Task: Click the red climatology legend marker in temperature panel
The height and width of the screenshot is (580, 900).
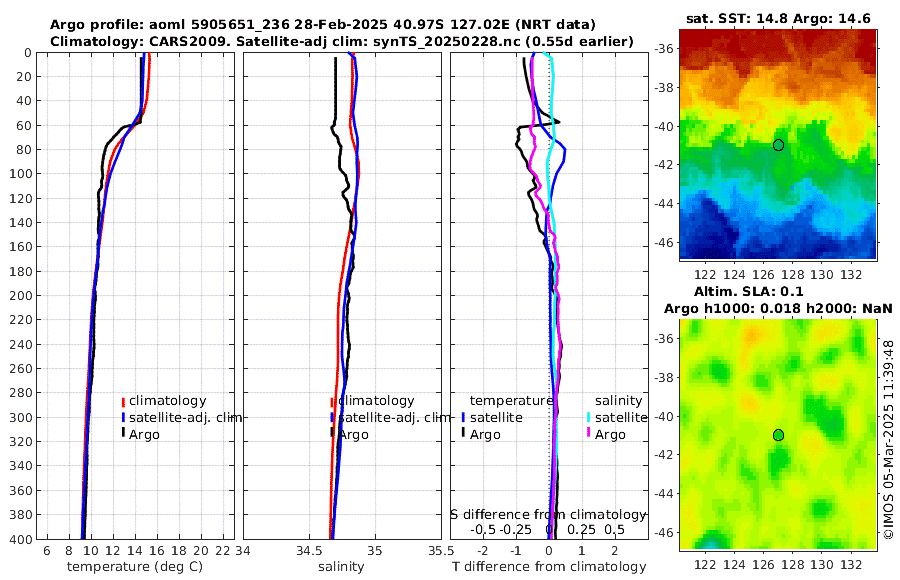Action: tap(123, 401)
